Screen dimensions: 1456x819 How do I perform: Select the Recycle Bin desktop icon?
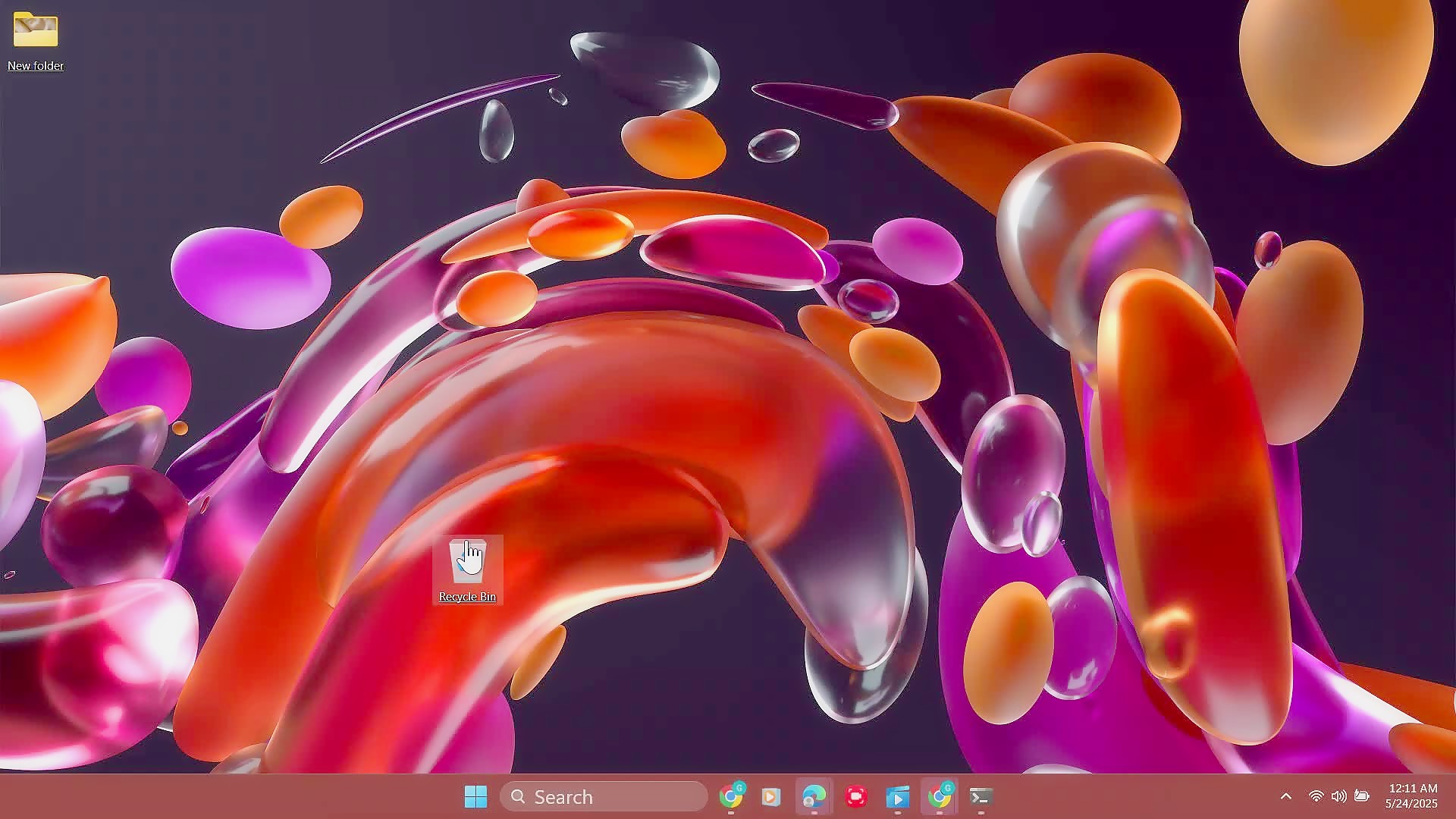(467, 561)
